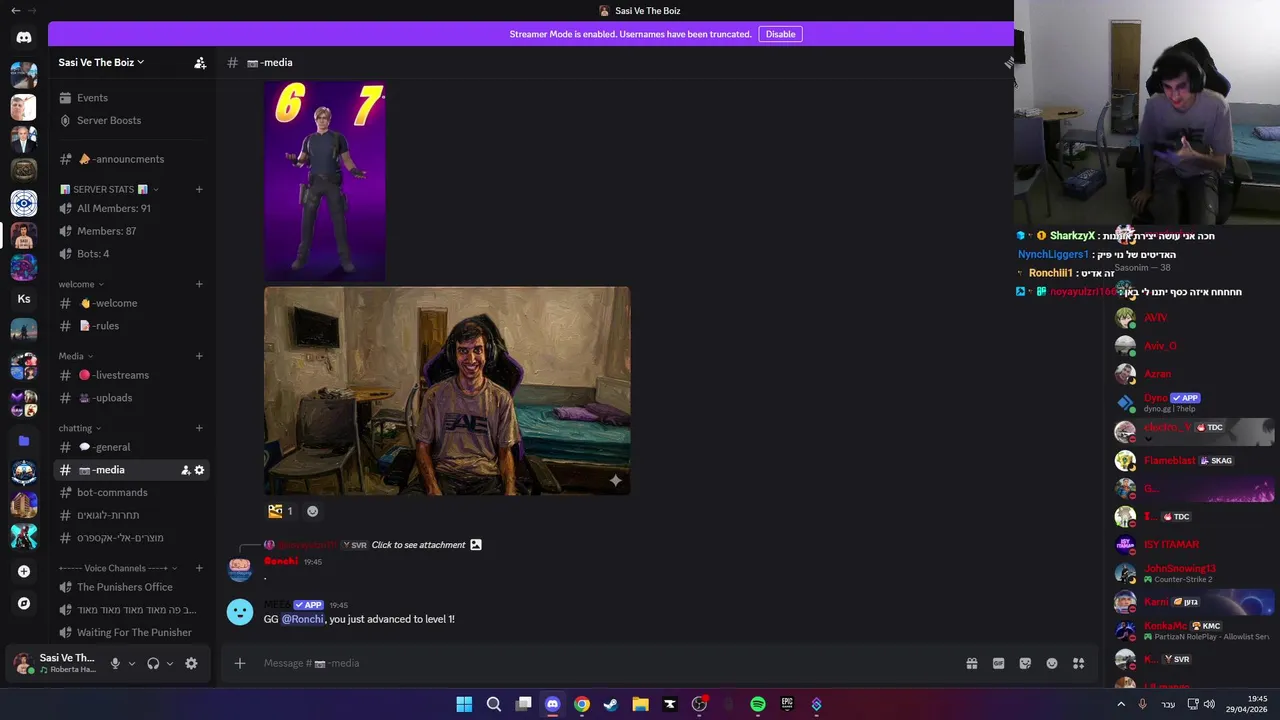Screen dimensions: 1280x720
Task: Open Dyno bot in member list
Action: 1194,402
